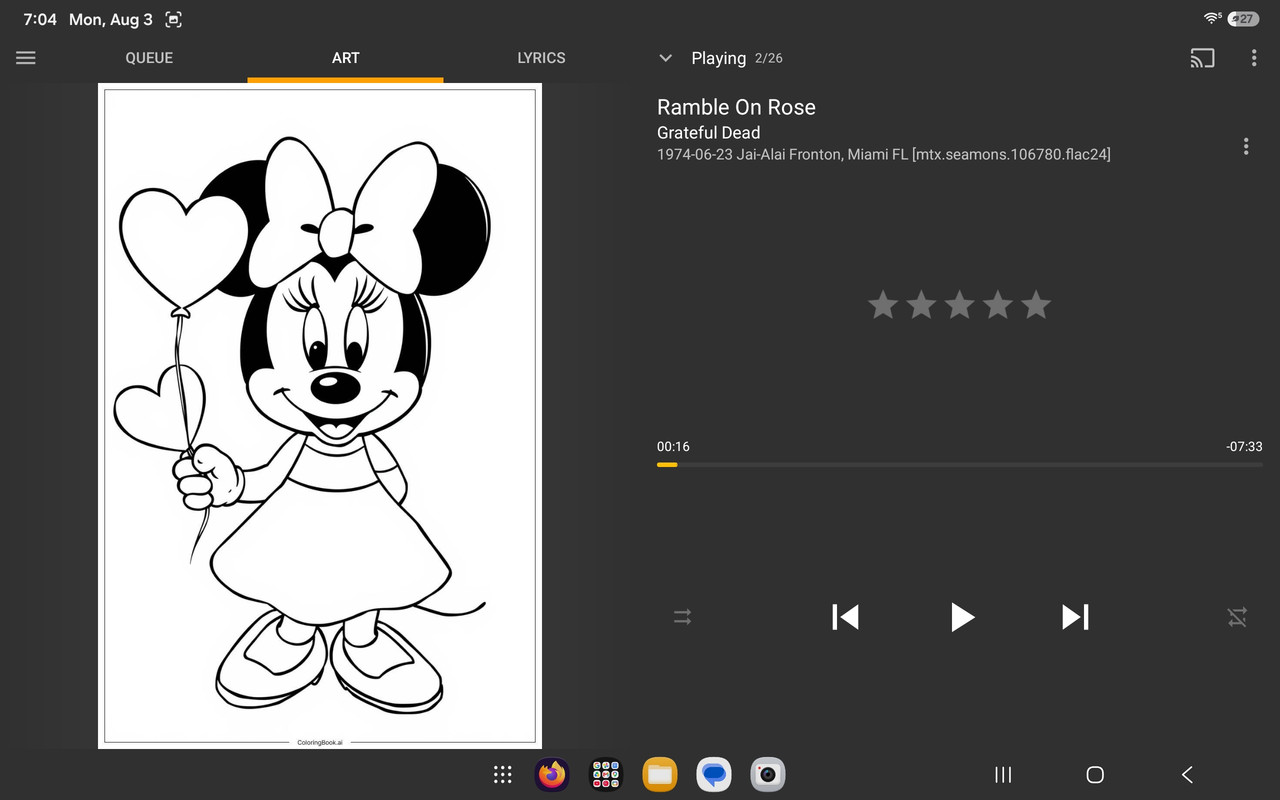Tap the home navigation button
The width and height of the screenshot is (1280, 800).
1095,774
